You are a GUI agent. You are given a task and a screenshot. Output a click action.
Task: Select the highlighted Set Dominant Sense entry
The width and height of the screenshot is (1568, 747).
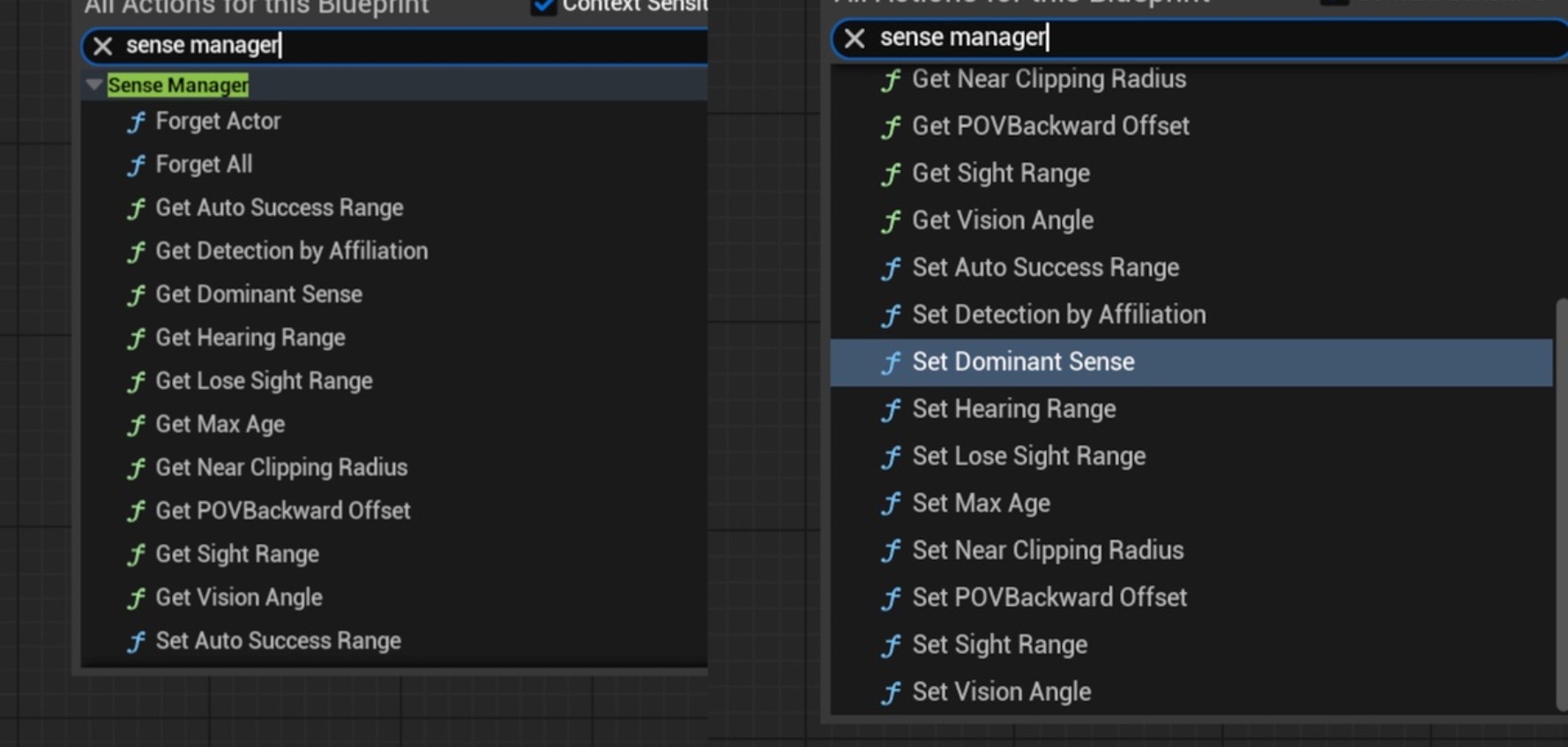[x=1023, y=362]
